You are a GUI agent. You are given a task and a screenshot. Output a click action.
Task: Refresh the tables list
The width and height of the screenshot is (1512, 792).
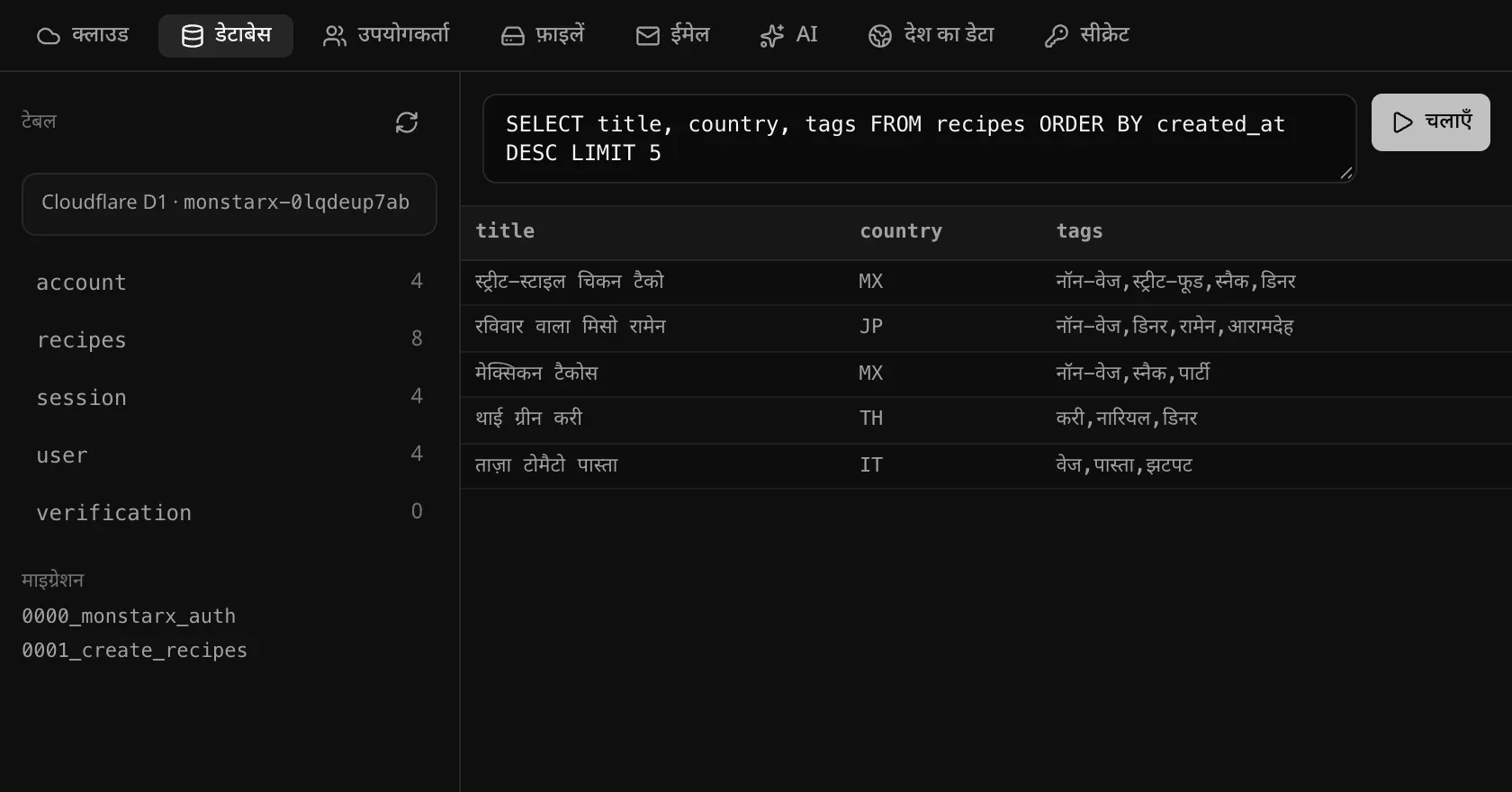(x=407, y=122)
